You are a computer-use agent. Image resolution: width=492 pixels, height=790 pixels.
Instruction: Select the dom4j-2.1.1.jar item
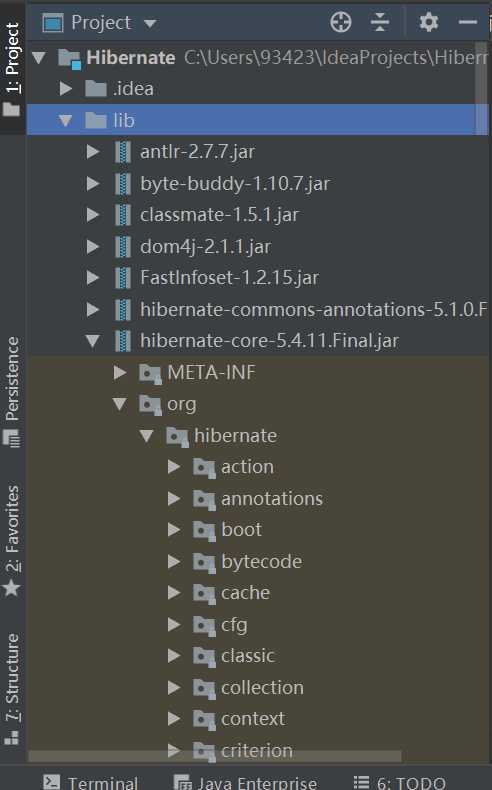click(206, 246)
